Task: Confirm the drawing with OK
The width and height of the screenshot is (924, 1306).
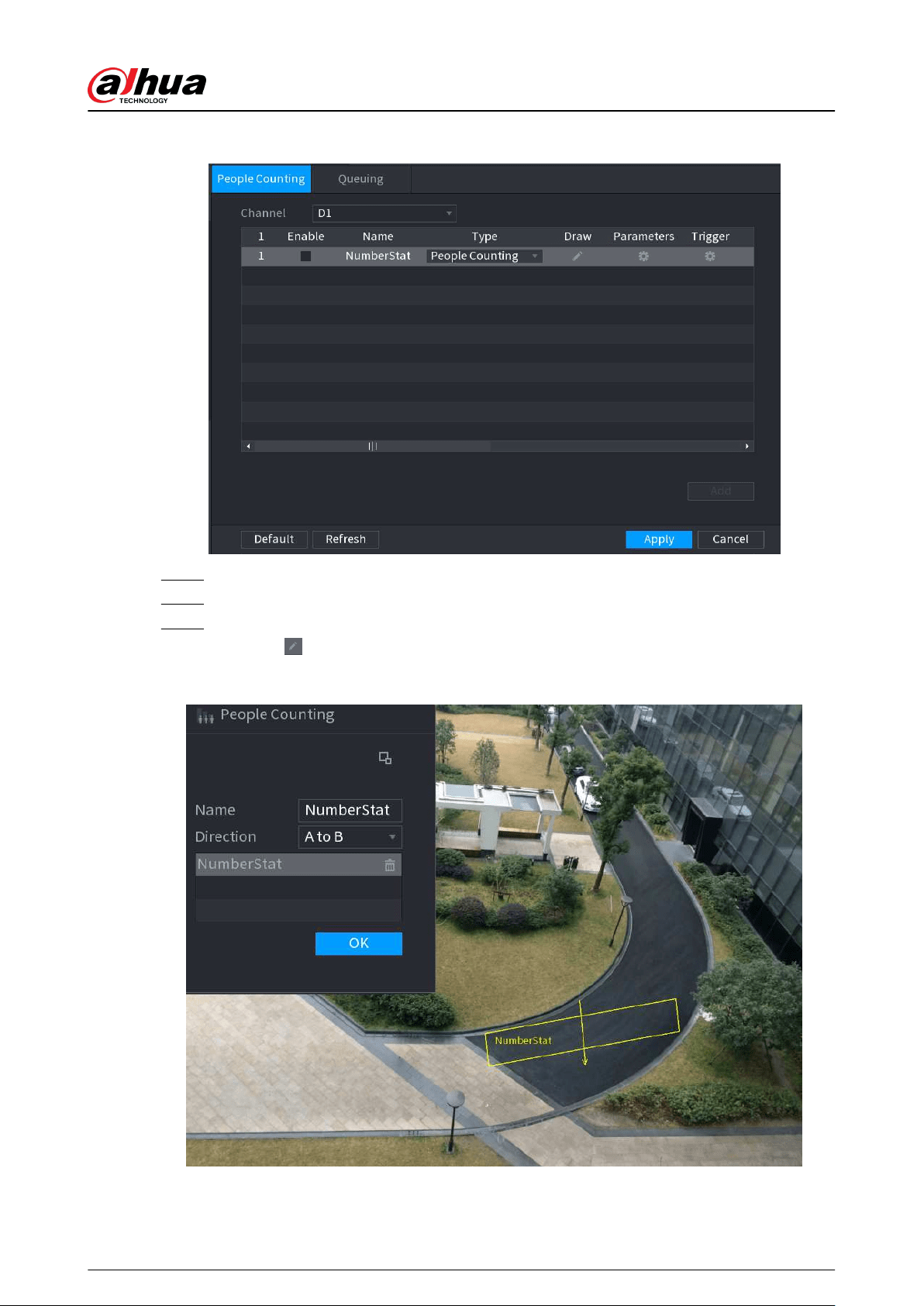Action: (359, 943)
